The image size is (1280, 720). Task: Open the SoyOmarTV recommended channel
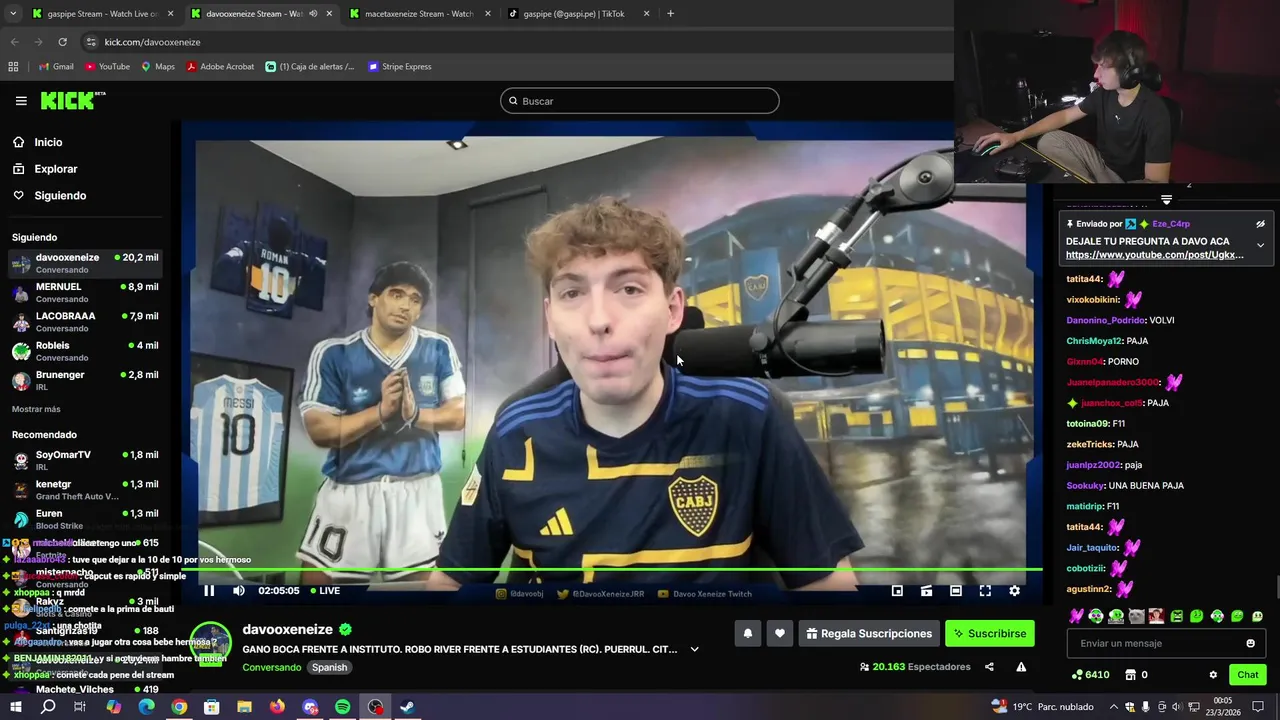85,460
